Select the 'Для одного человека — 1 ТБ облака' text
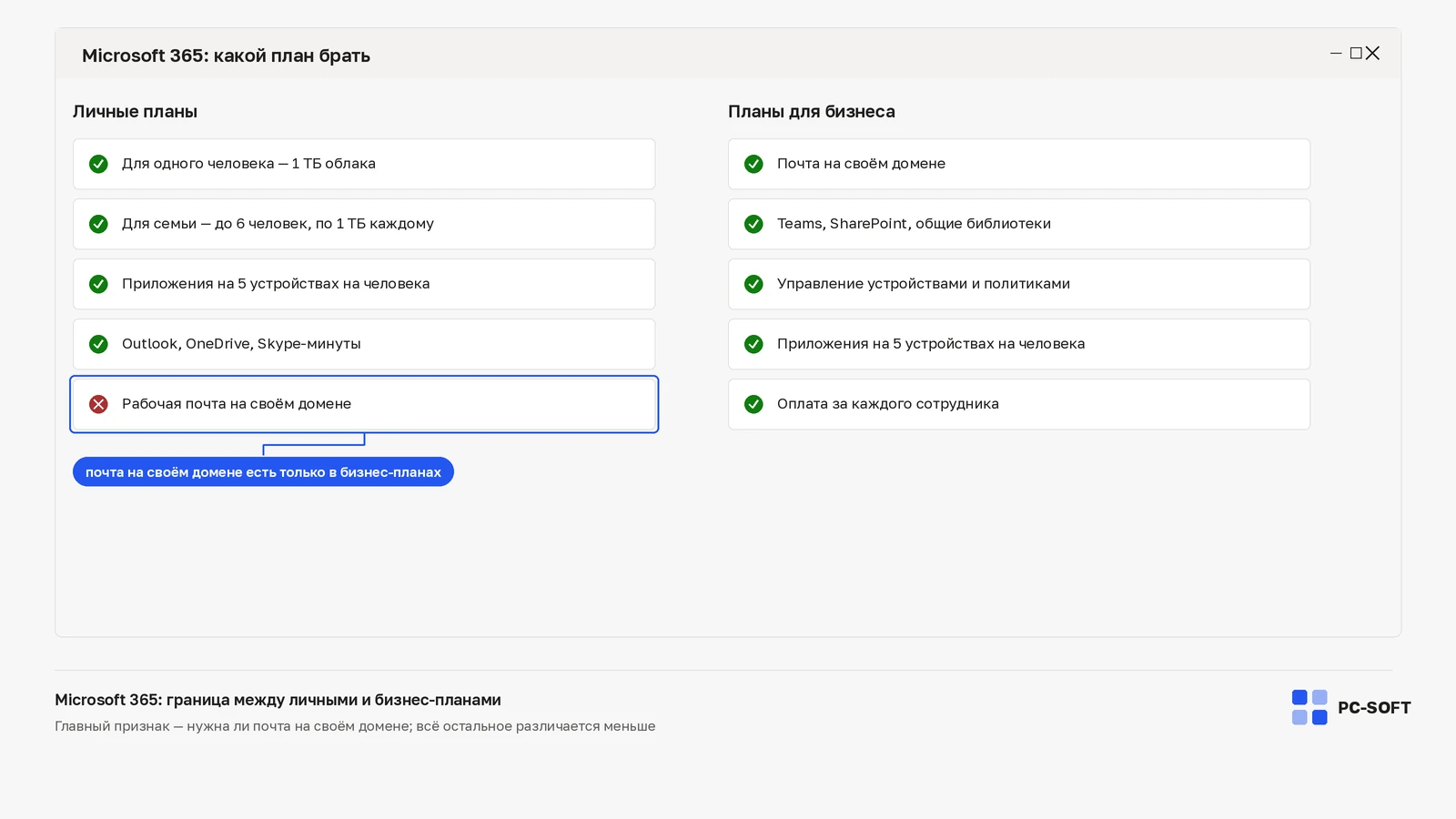Image resolution: width=1456 pixels, height=819 pixels. point(248,164)
